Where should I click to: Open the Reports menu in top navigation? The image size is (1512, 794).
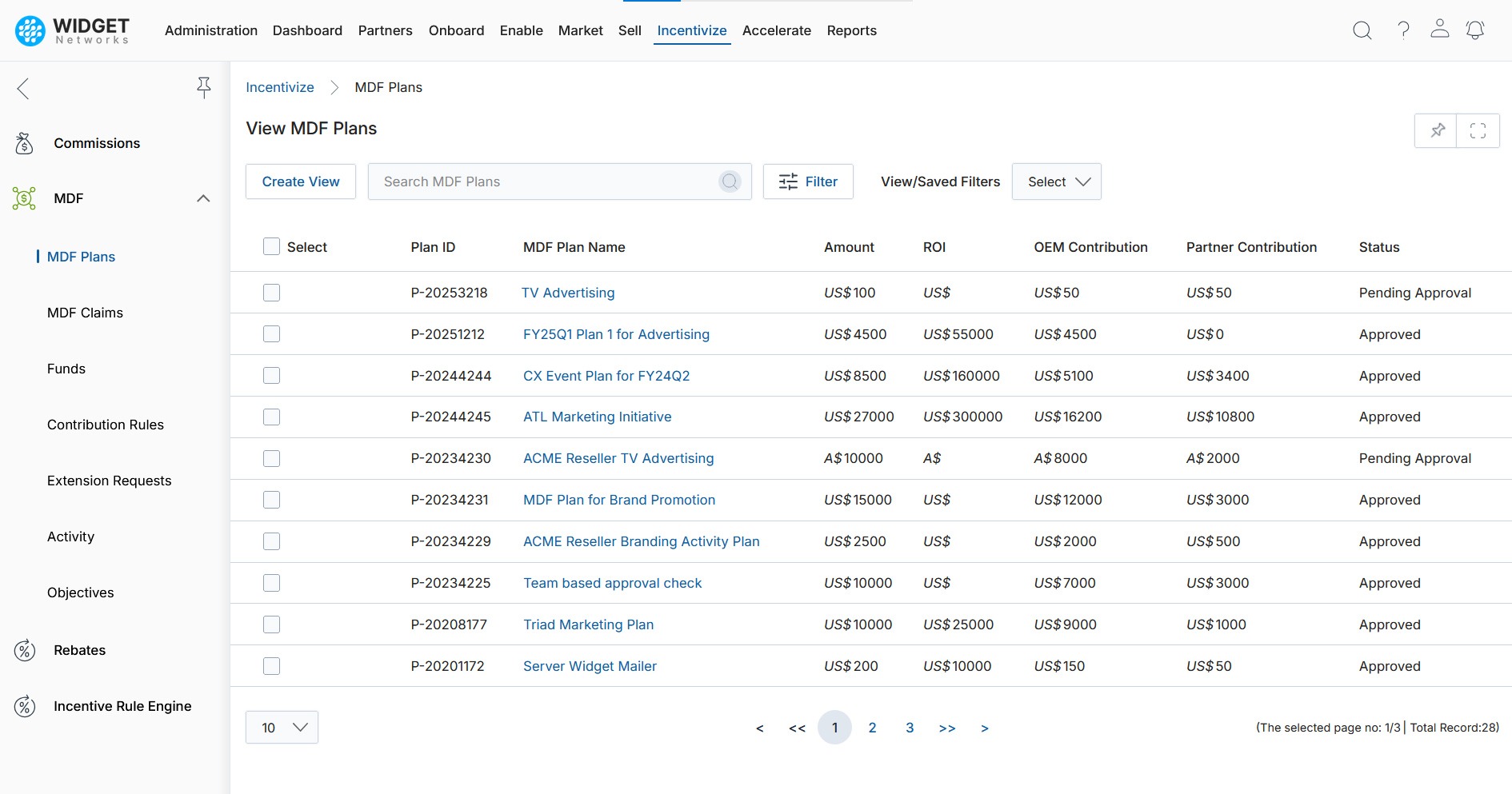tap(851, 30)
